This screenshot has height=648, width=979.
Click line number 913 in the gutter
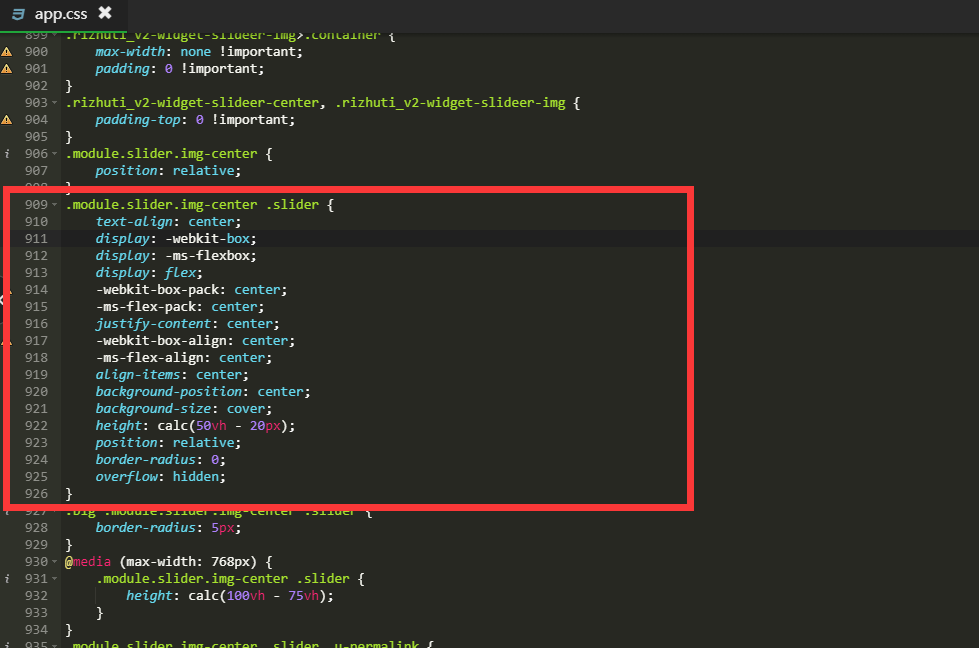(36, 273)
